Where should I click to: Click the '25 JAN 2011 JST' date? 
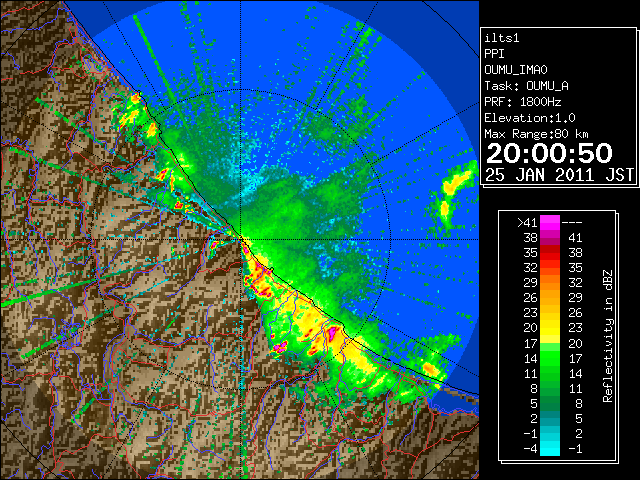coord(560,175)
